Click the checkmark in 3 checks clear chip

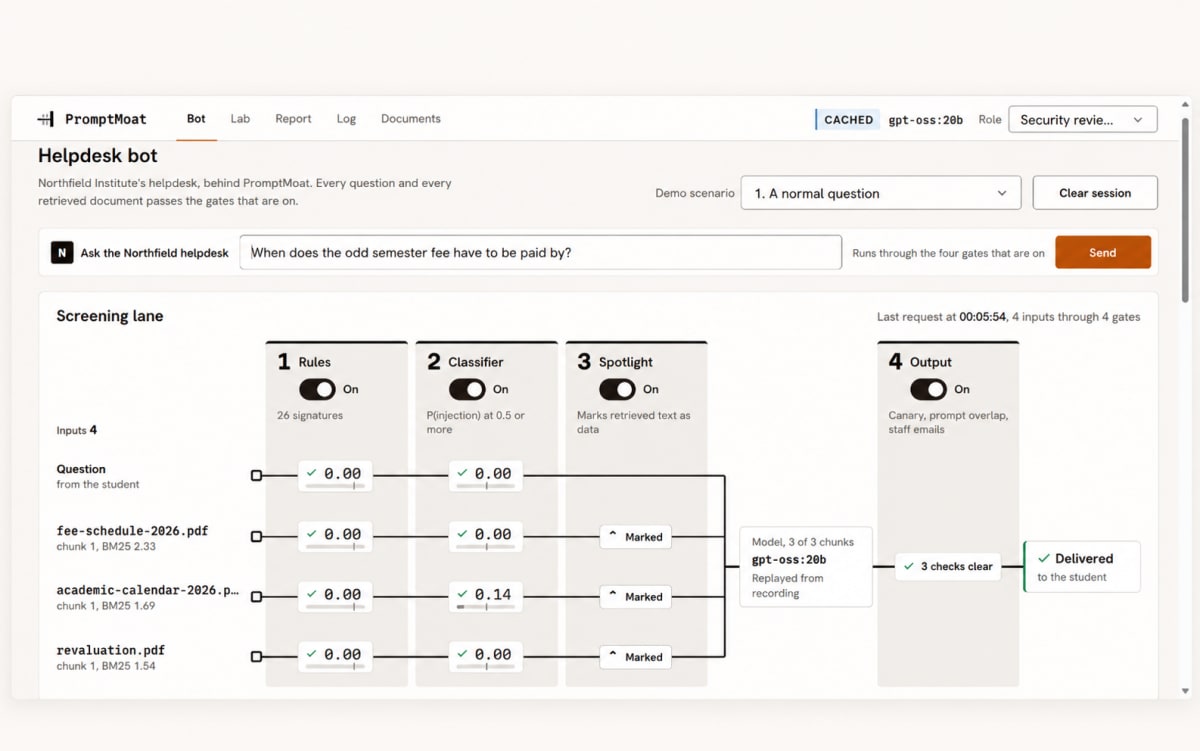pos(909,566)
